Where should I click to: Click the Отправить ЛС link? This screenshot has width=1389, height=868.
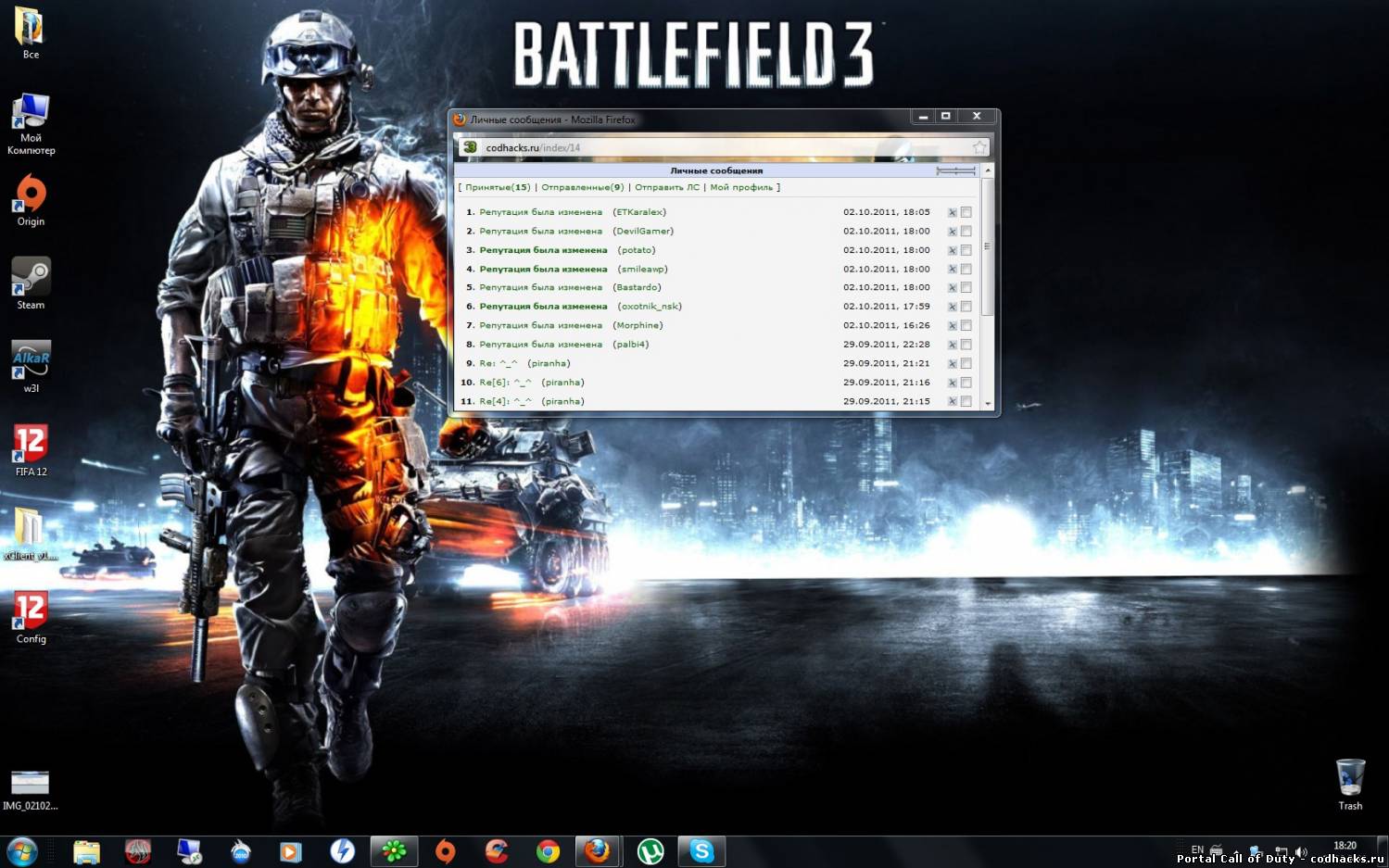point(667,187)
